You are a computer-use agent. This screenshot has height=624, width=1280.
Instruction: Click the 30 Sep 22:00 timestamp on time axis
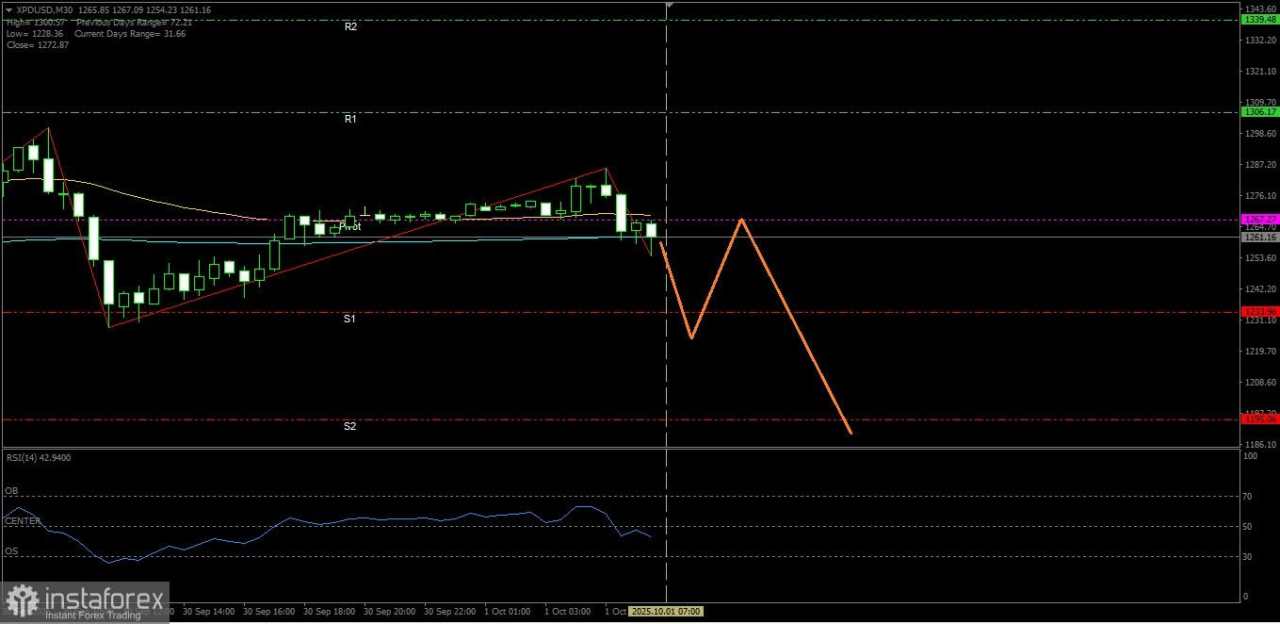tap(450, 611)
